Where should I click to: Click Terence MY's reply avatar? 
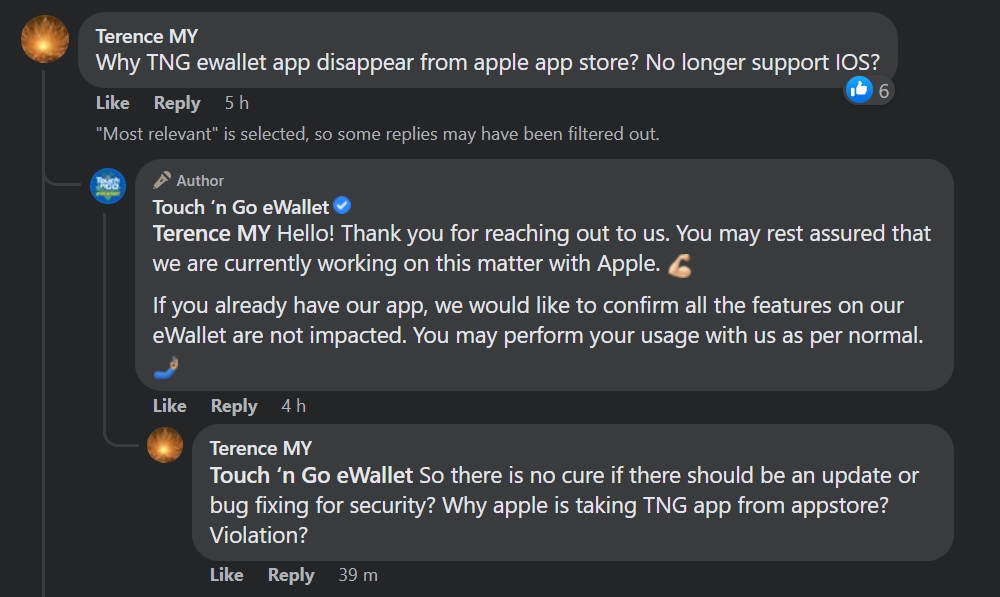tap(165, 445)
